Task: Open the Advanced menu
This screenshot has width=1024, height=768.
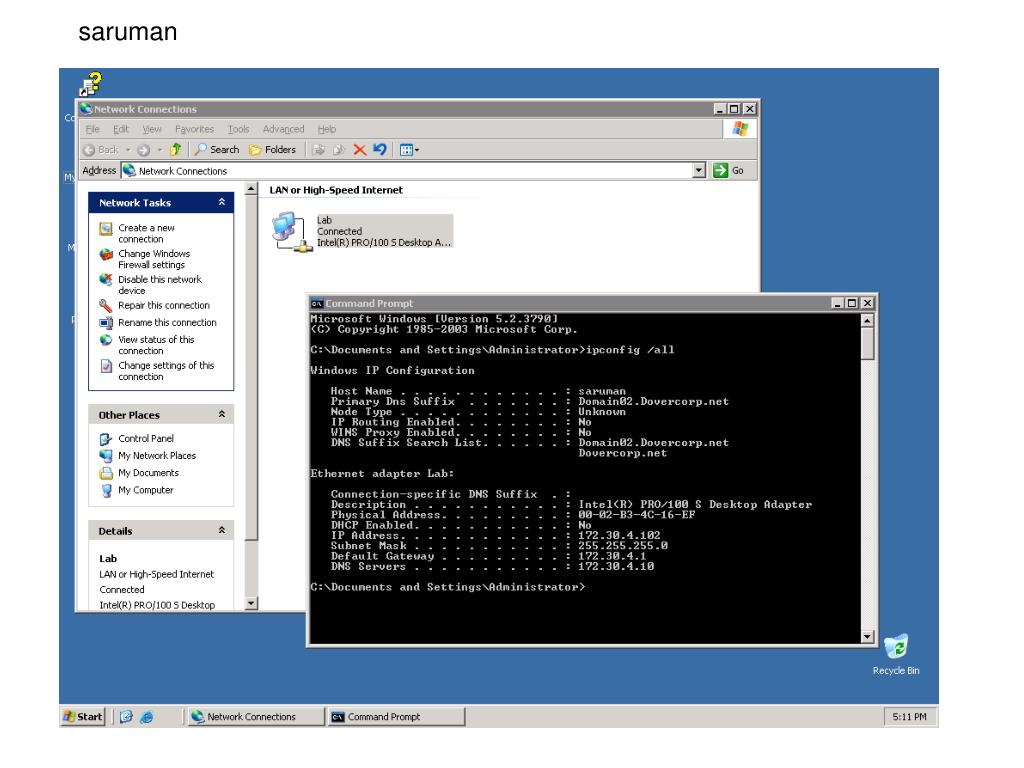Action: pos(283,129)
